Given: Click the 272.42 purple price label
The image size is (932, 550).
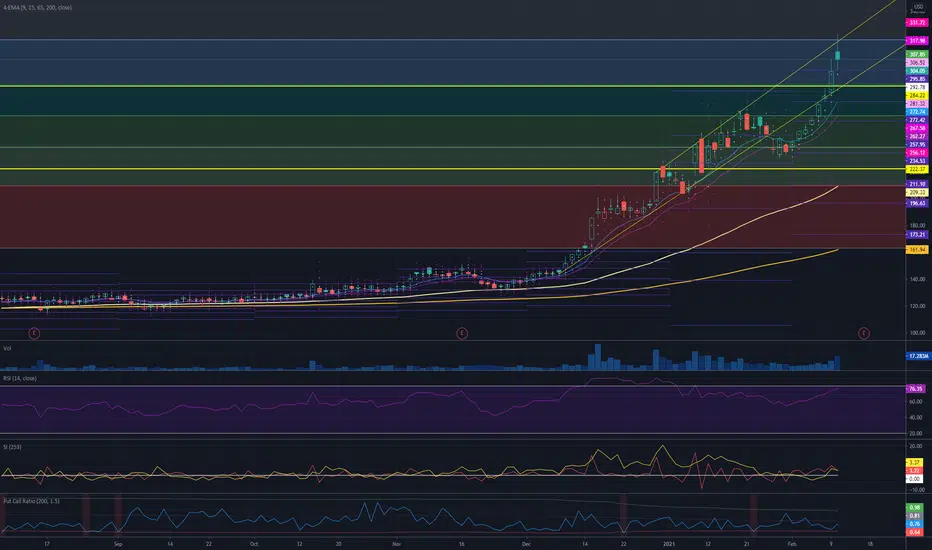Looking at the screenshot, I should click(x=917, y=120).
